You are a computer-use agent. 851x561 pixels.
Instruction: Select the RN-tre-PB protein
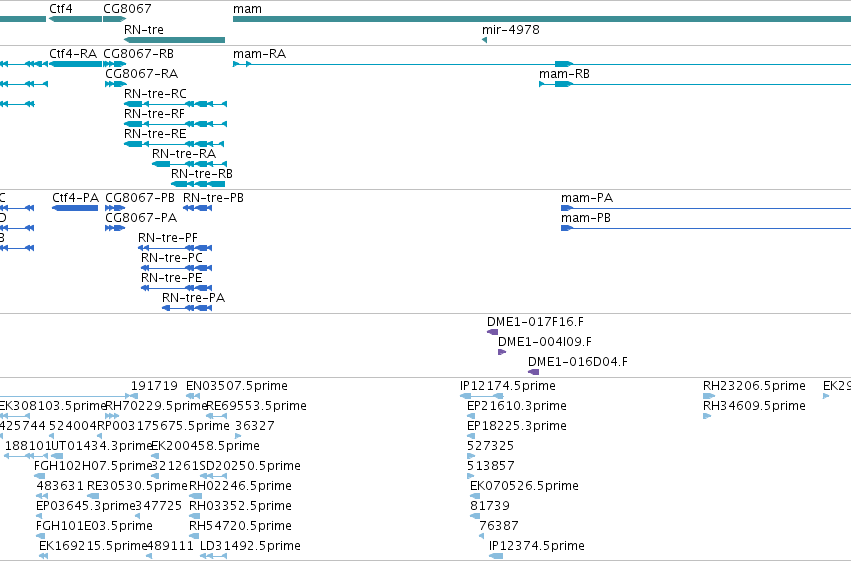click(x=198, y=208)
